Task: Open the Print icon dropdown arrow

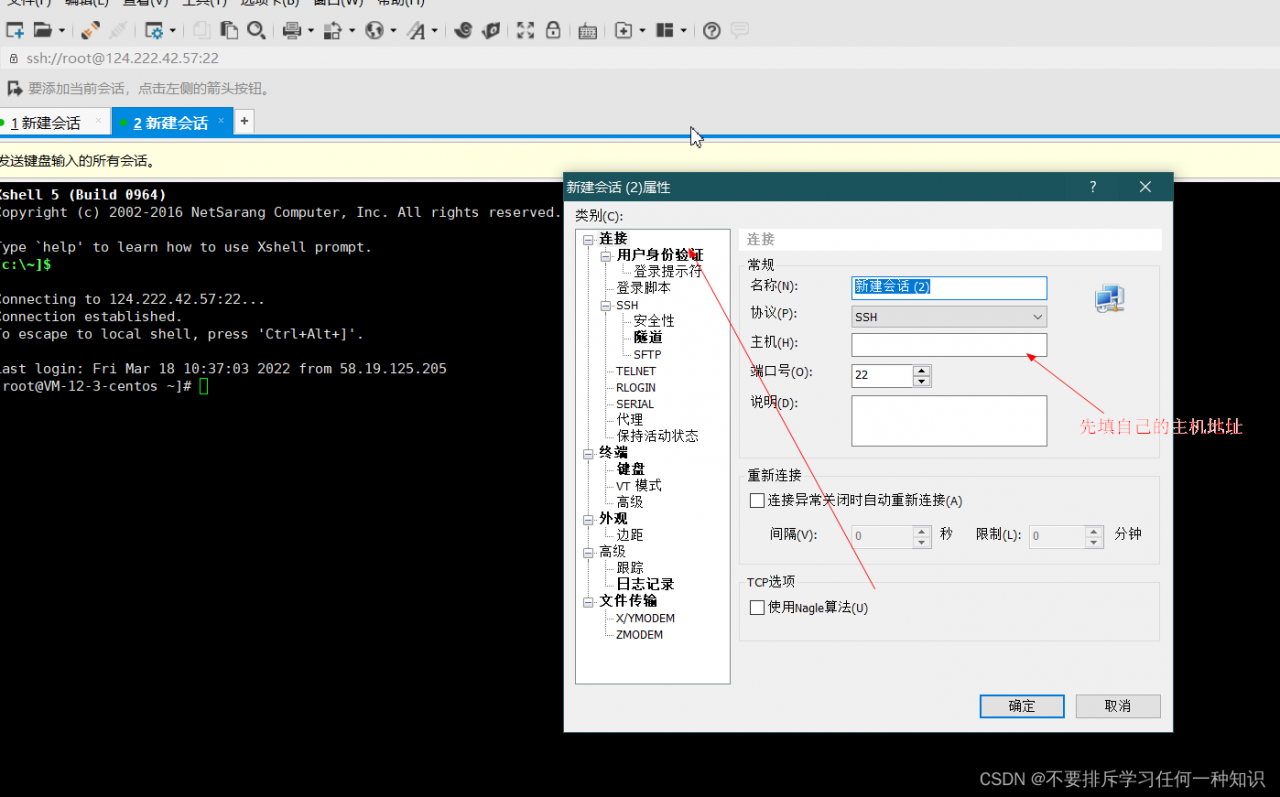Action: point(311,31)
